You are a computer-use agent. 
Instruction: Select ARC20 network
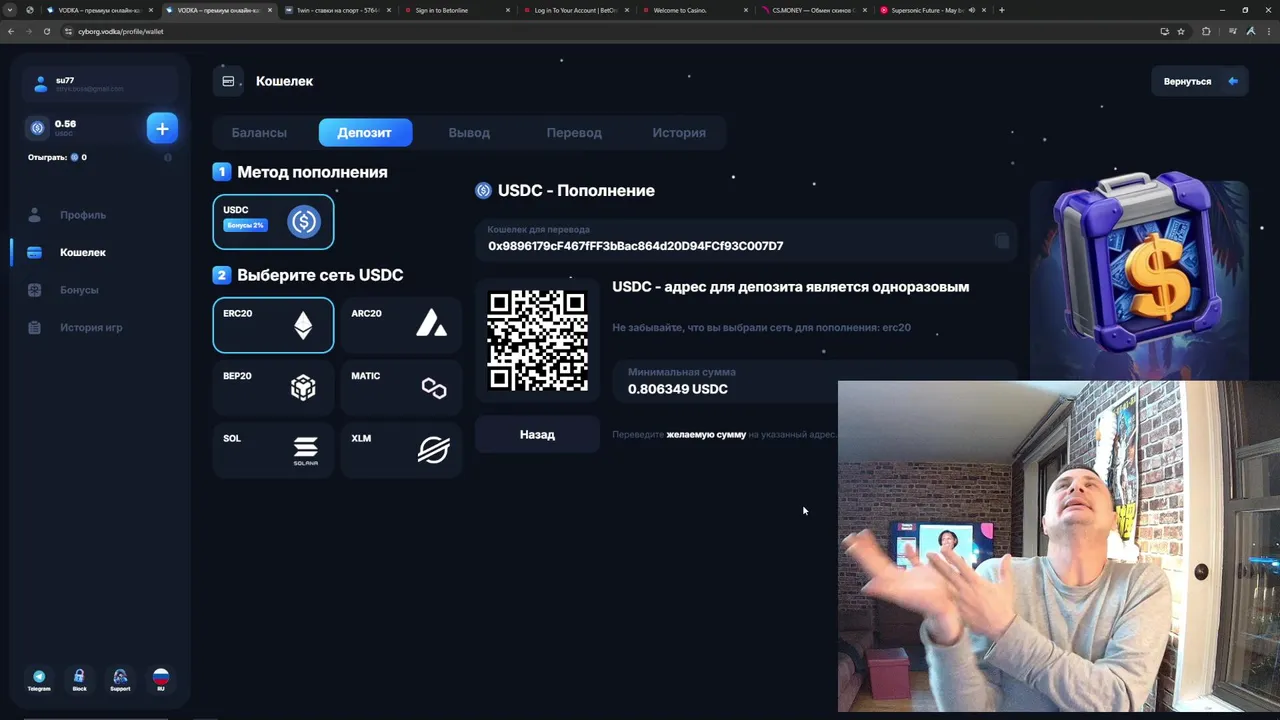click(x=401, y=325)
